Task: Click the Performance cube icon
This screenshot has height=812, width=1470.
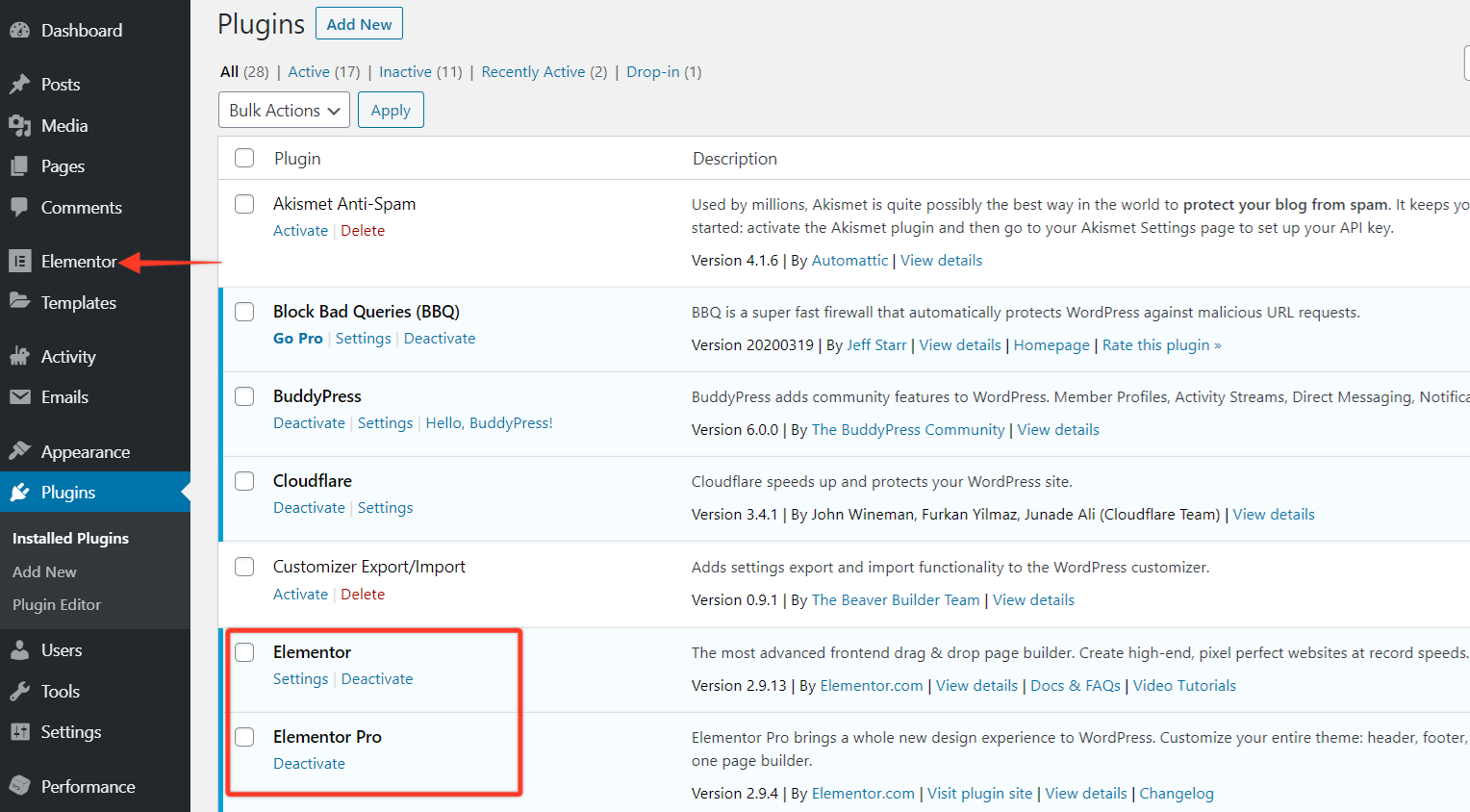Action: (19, 786)
